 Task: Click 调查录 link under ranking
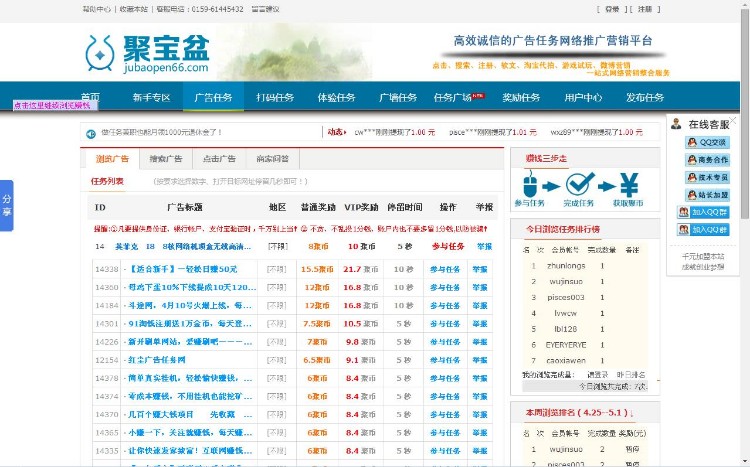coord(597,375)
